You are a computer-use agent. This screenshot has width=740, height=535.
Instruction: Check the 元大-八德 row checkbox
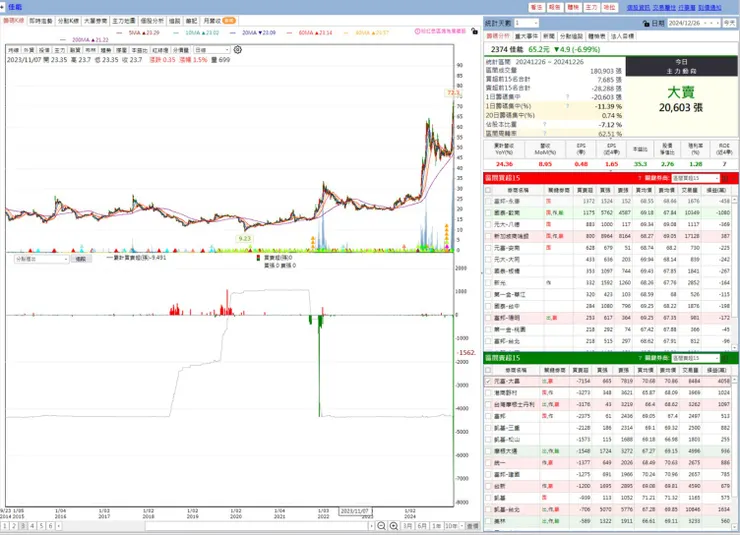pyautogui.click(x=488, y=225)
